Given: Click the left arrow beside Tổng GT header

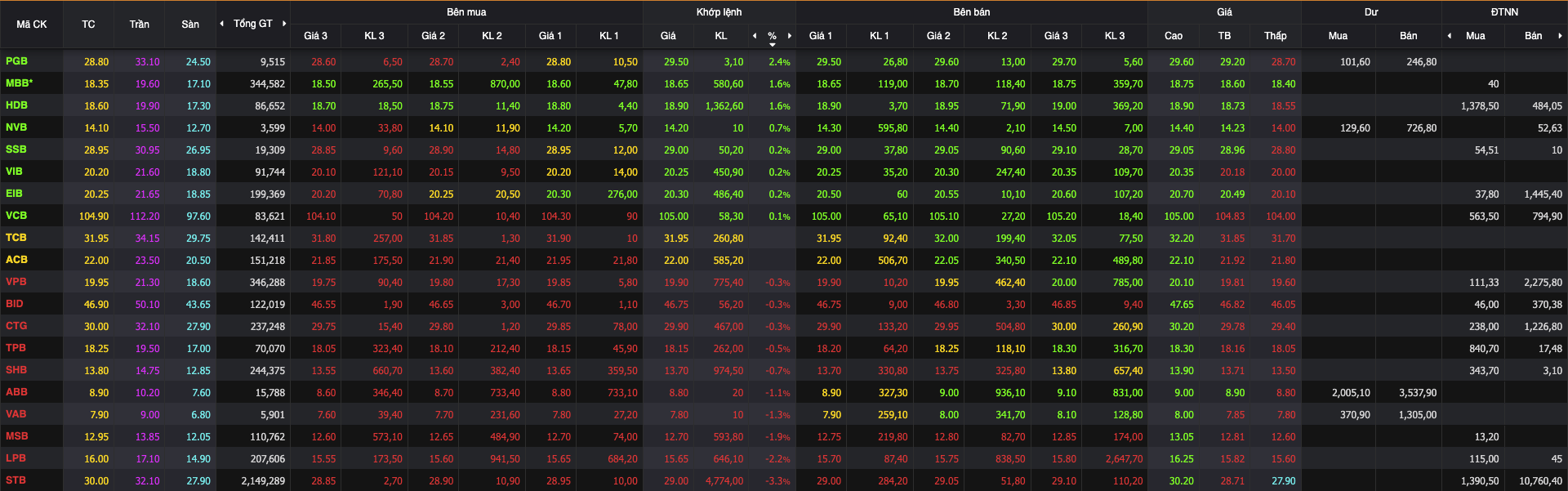Looking at the screenshot, I should click(x=222, y=24).
